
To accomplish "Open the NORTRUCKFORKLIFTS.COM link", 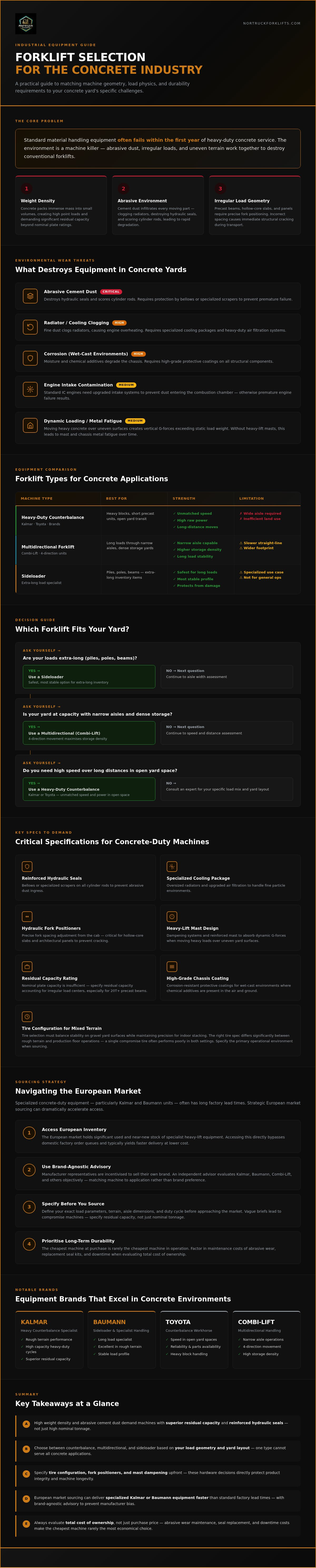I will tap(271, 23).
